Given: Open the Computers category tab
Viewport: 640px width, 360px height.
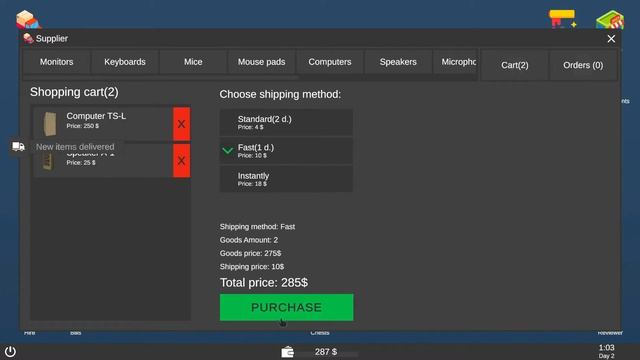Looking at the screenshot, I should (330, 62).
